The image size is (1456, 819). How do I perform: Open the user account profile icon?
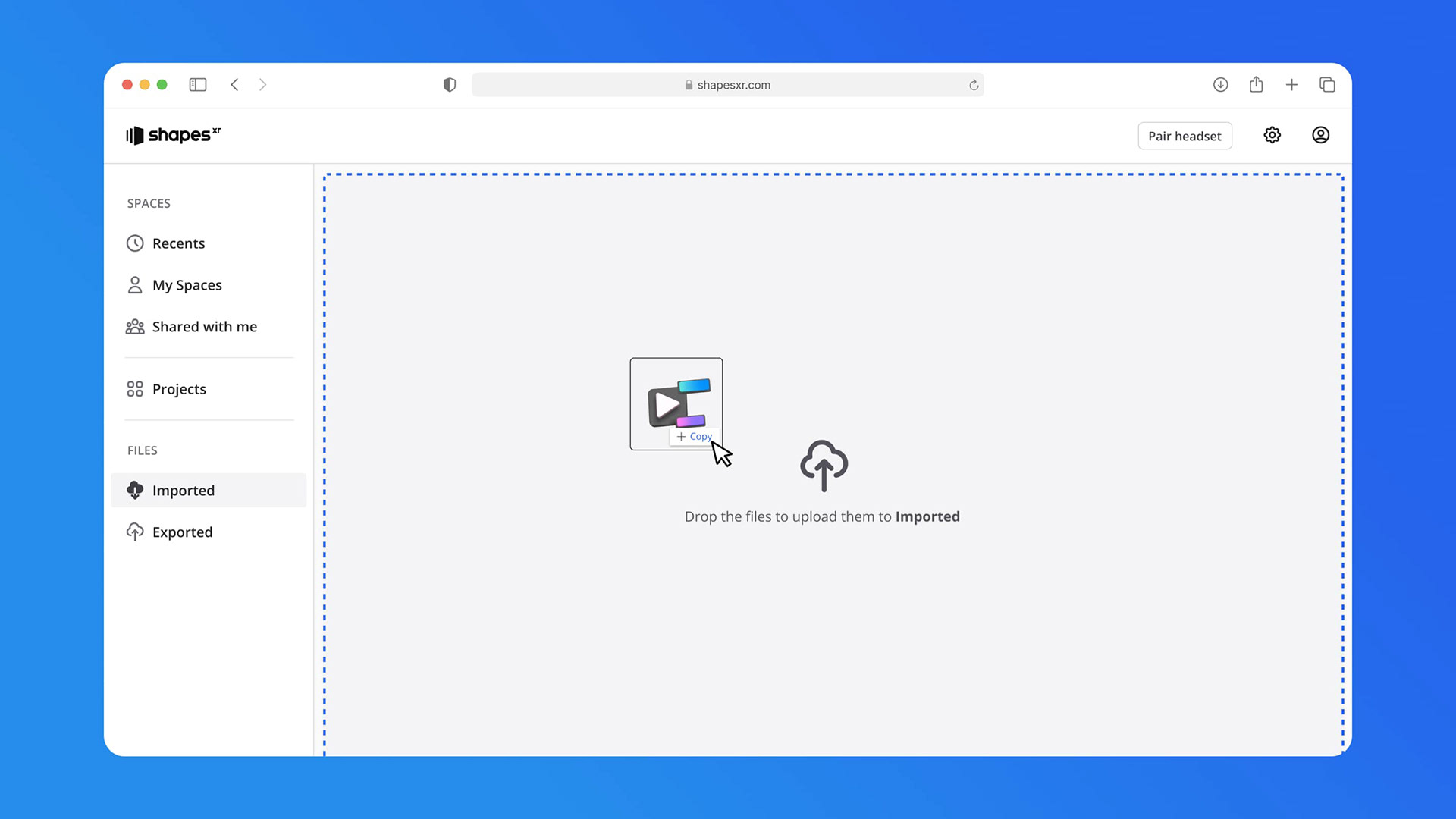pos(1320,135)
